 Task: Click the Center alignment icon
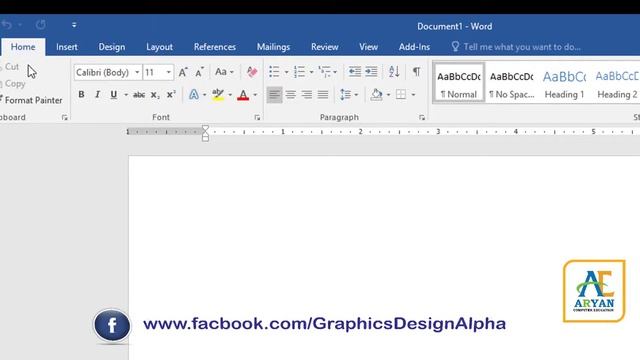pyautogui.click(x=291, y=95)
